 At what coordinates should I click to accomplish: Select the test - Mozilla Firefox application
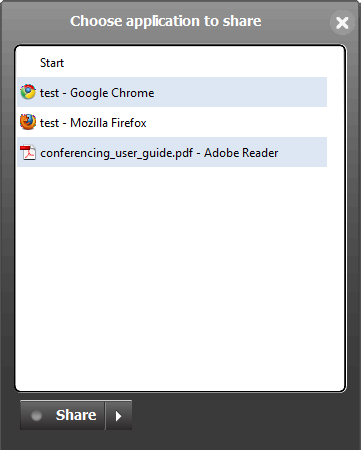pyautogui.click(x=172, y=122)
